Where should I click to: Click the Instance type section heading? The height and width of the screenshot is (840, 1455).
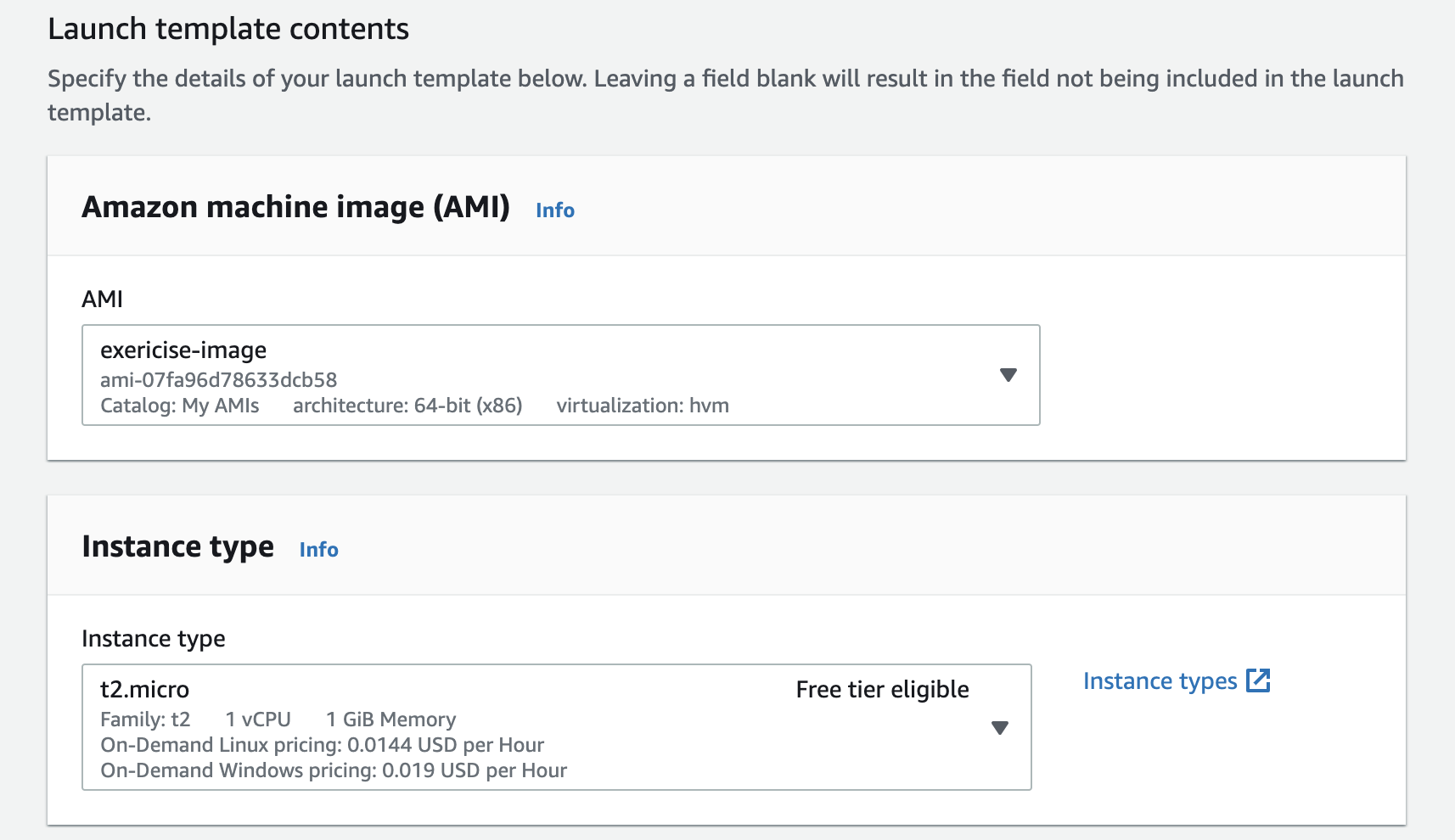[x=177, y=547]
